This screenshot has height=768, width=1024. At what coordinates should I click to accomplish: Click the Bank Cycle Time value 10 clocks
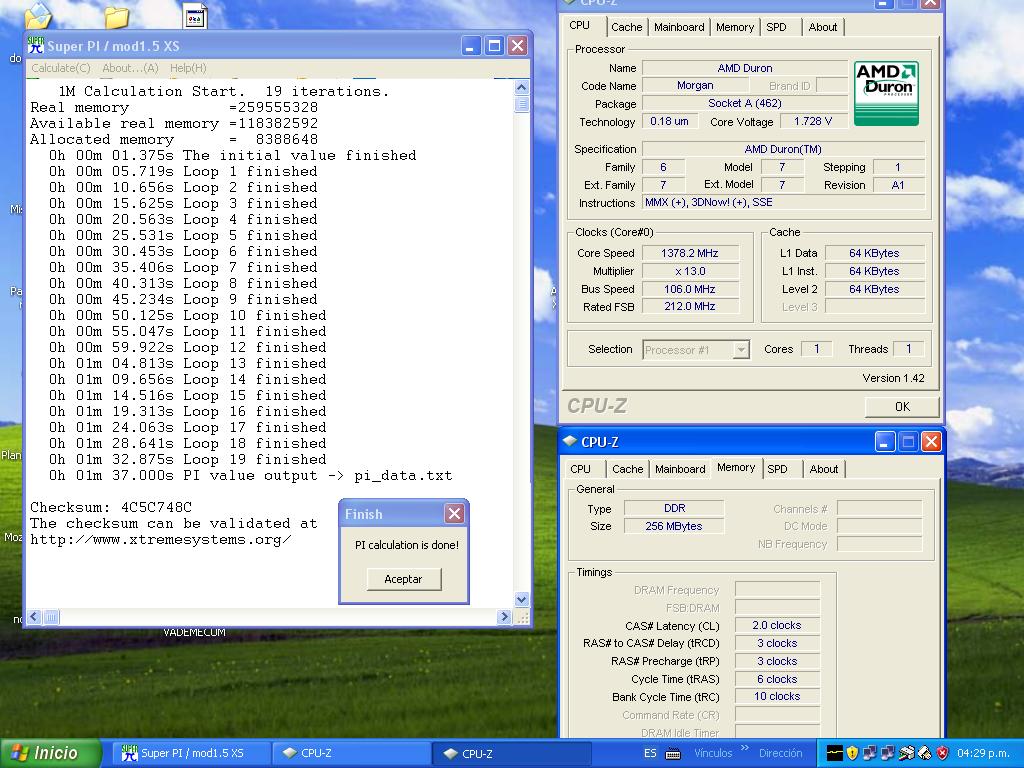coord(776,696)
